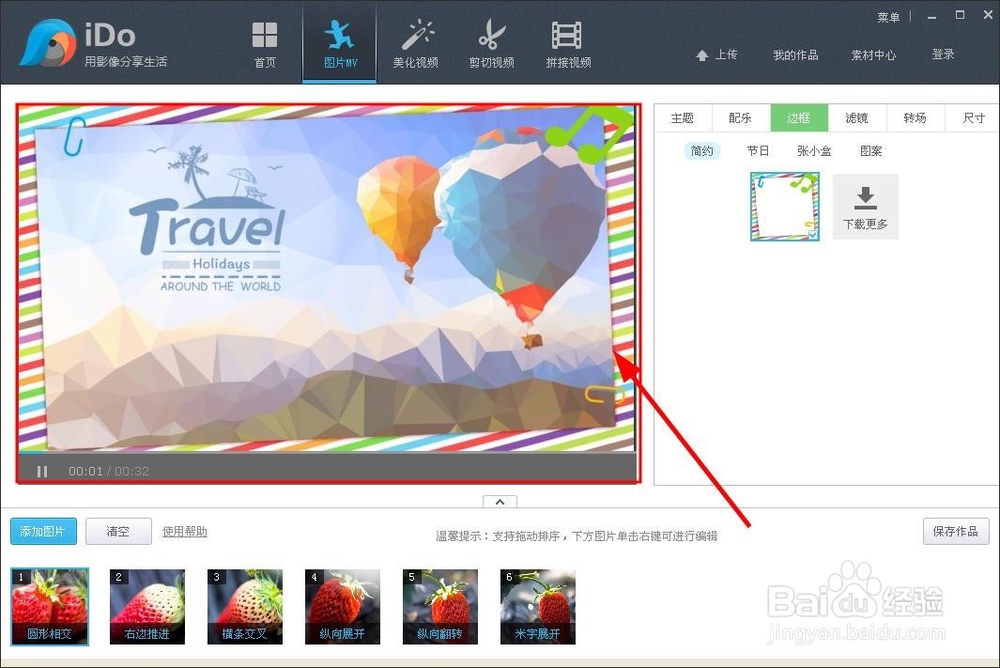This screenshot has height=668, width=1000.
Task: Click the 下载更多 download tile
Action: (x=865, y=206)
